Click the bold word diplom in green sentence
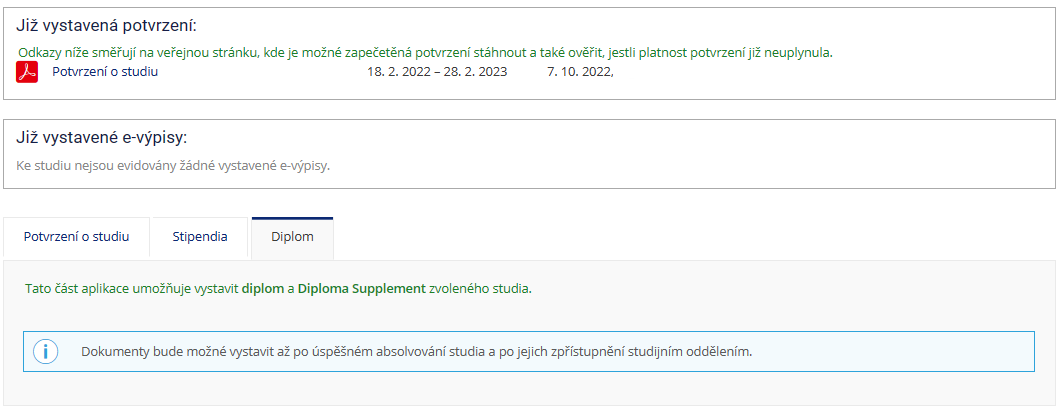This screenshot has width=1058, height=410. [x=262, y=289]
